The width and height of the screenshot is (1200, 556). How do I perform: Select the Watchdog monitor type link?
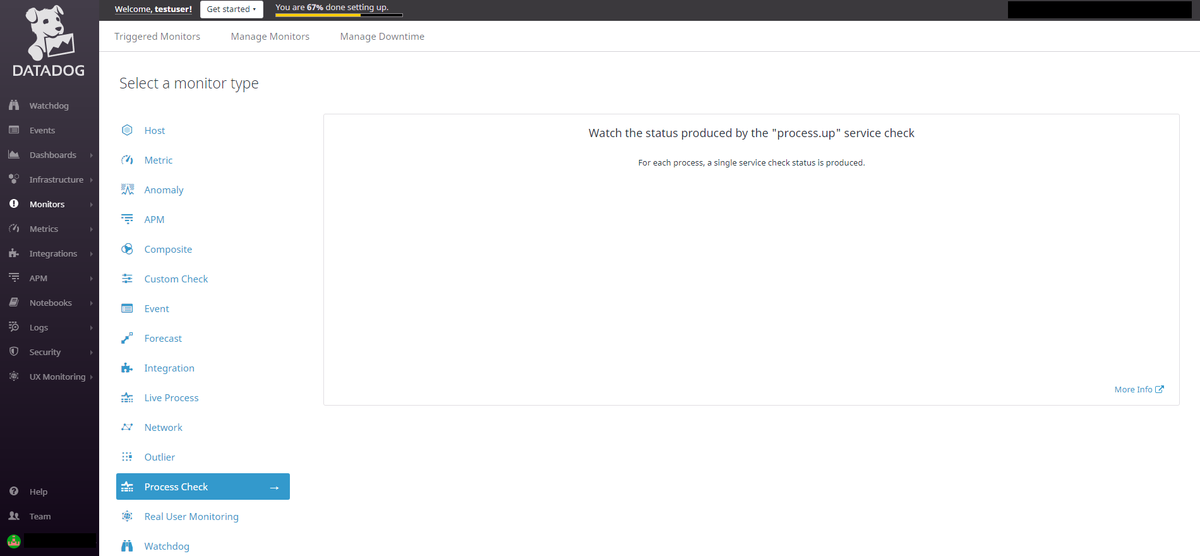click(x=166, y=546)
